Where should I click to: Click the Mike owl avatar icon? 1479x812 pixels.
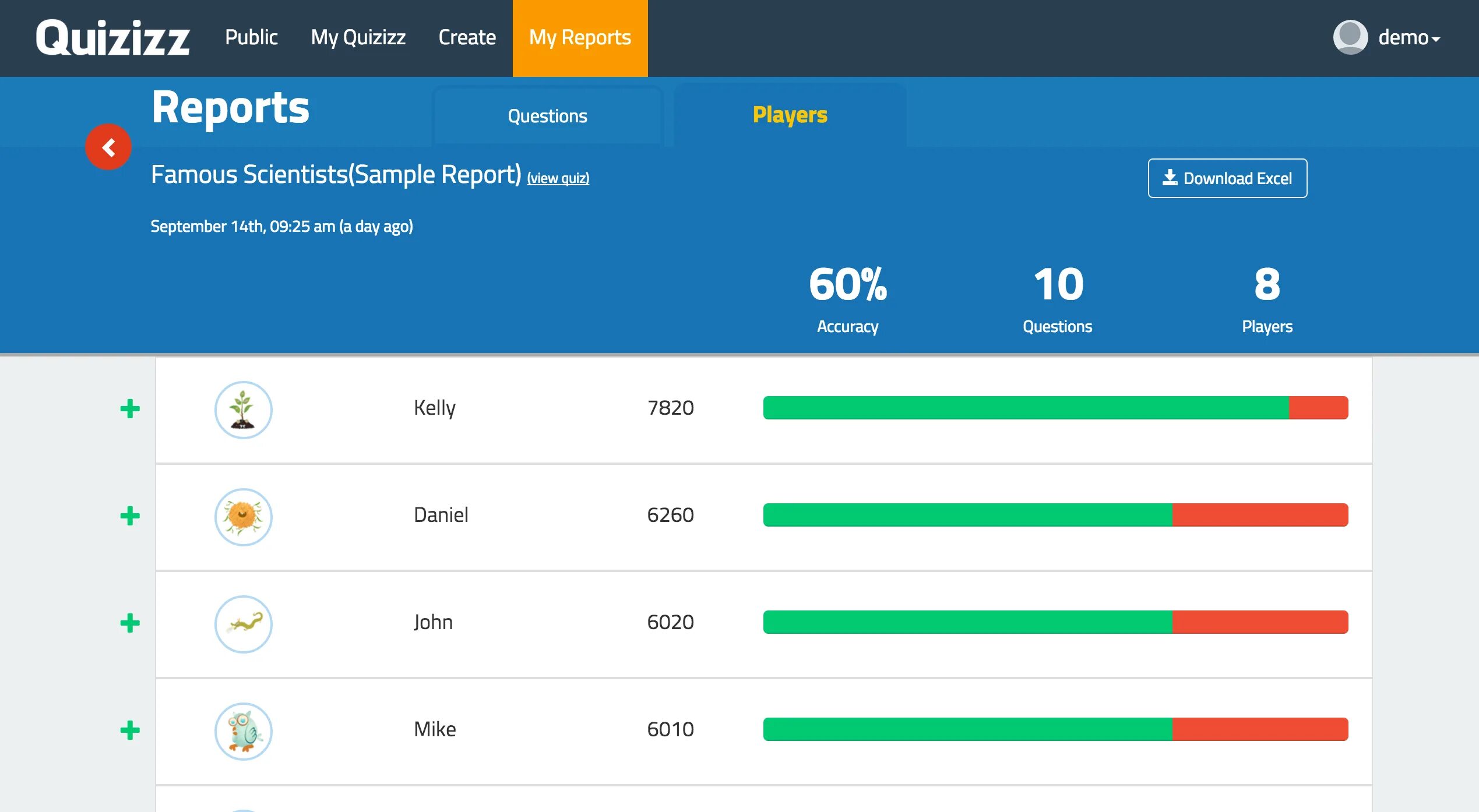tap(243, 729)
